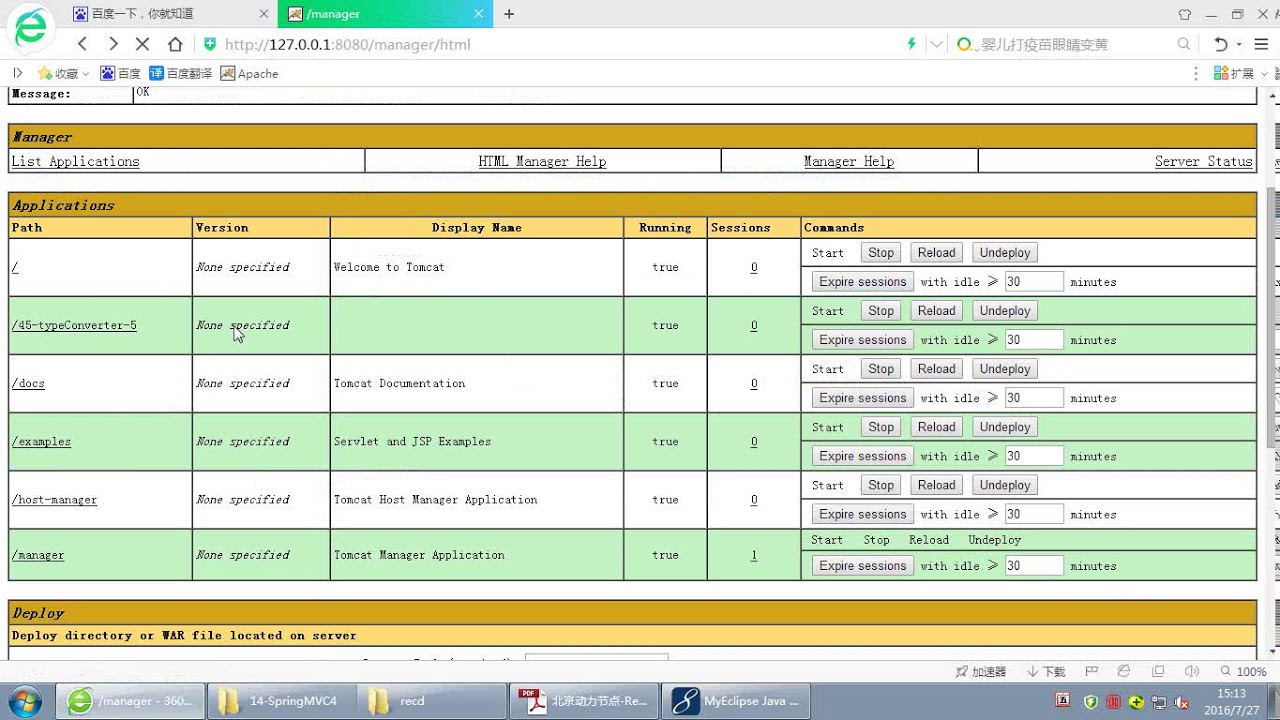
Task: Stop the /docs application
Action: pos(881,369)
